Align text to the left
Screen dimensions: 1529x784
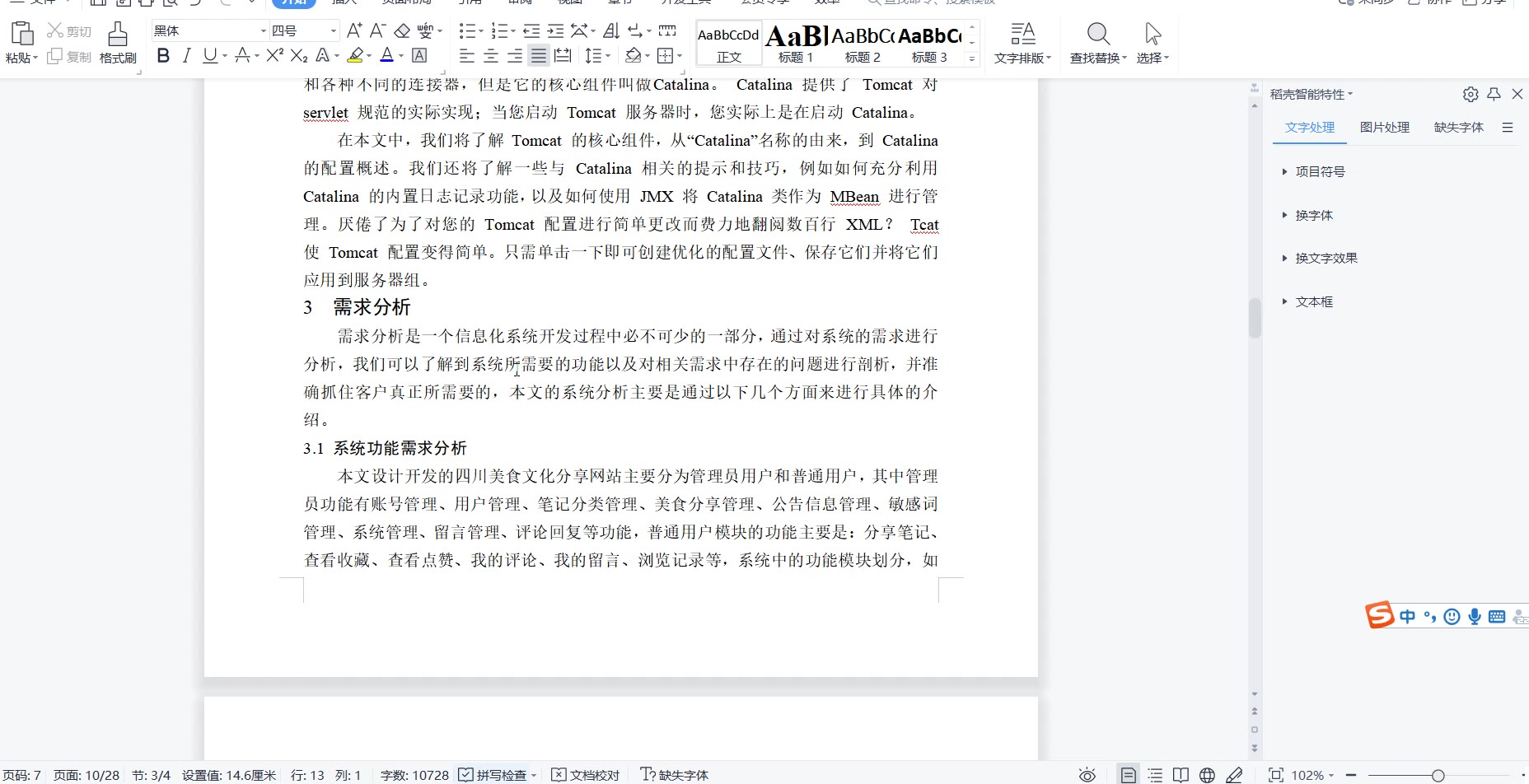(x=467, y=56)
